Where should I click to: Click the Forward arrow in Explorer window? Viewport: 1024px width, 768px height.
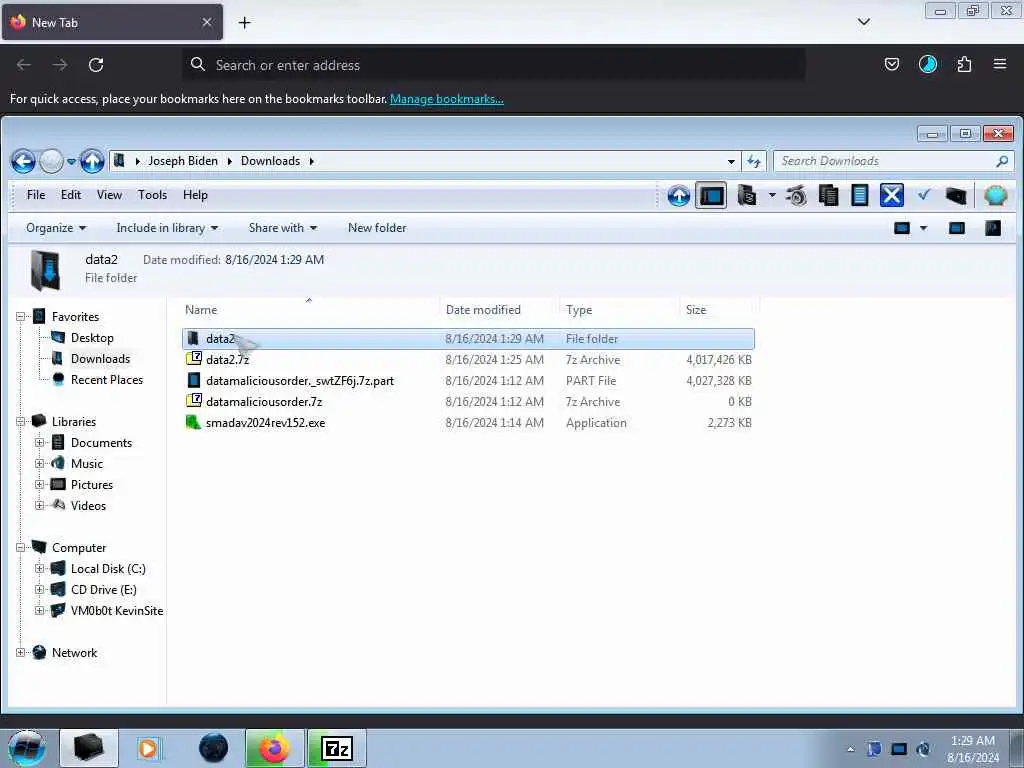(51, 161)
